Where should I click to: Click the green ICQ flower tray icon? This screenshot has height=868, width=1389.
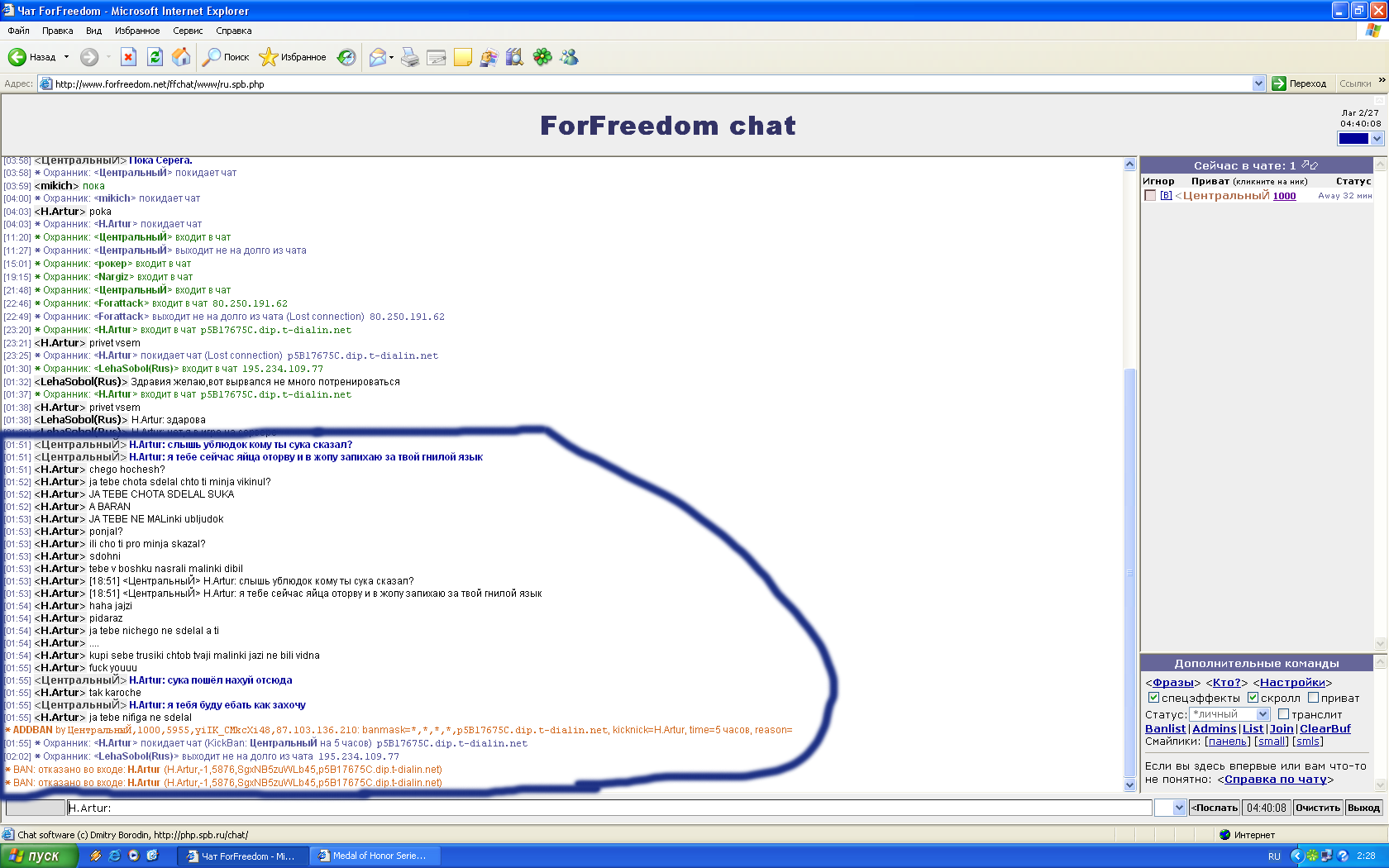coord(1312,856)
